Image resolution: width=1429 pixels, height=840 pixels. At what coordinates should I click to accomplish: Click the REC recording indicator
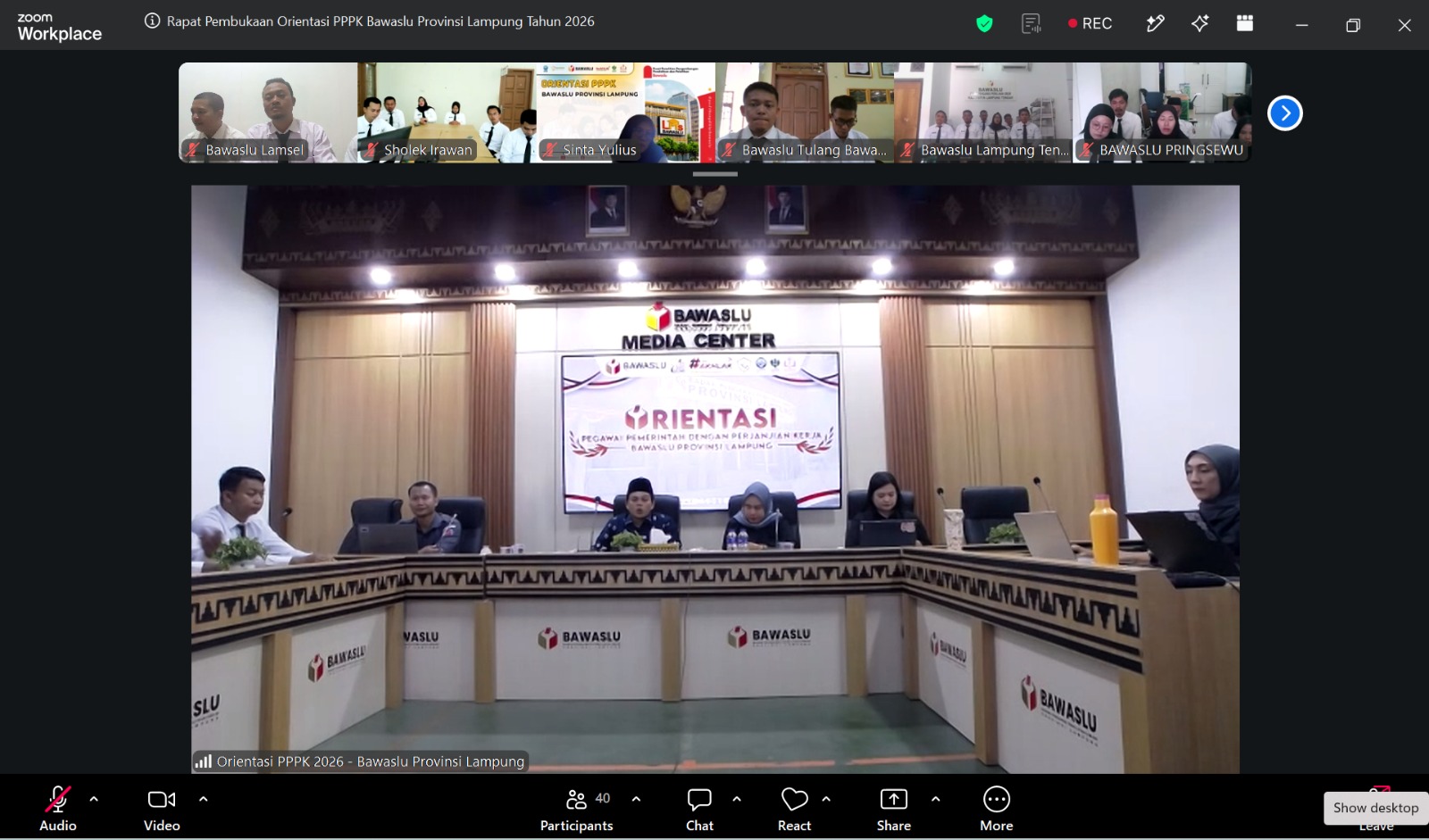pyautogui.click(x=1091, y=24)
